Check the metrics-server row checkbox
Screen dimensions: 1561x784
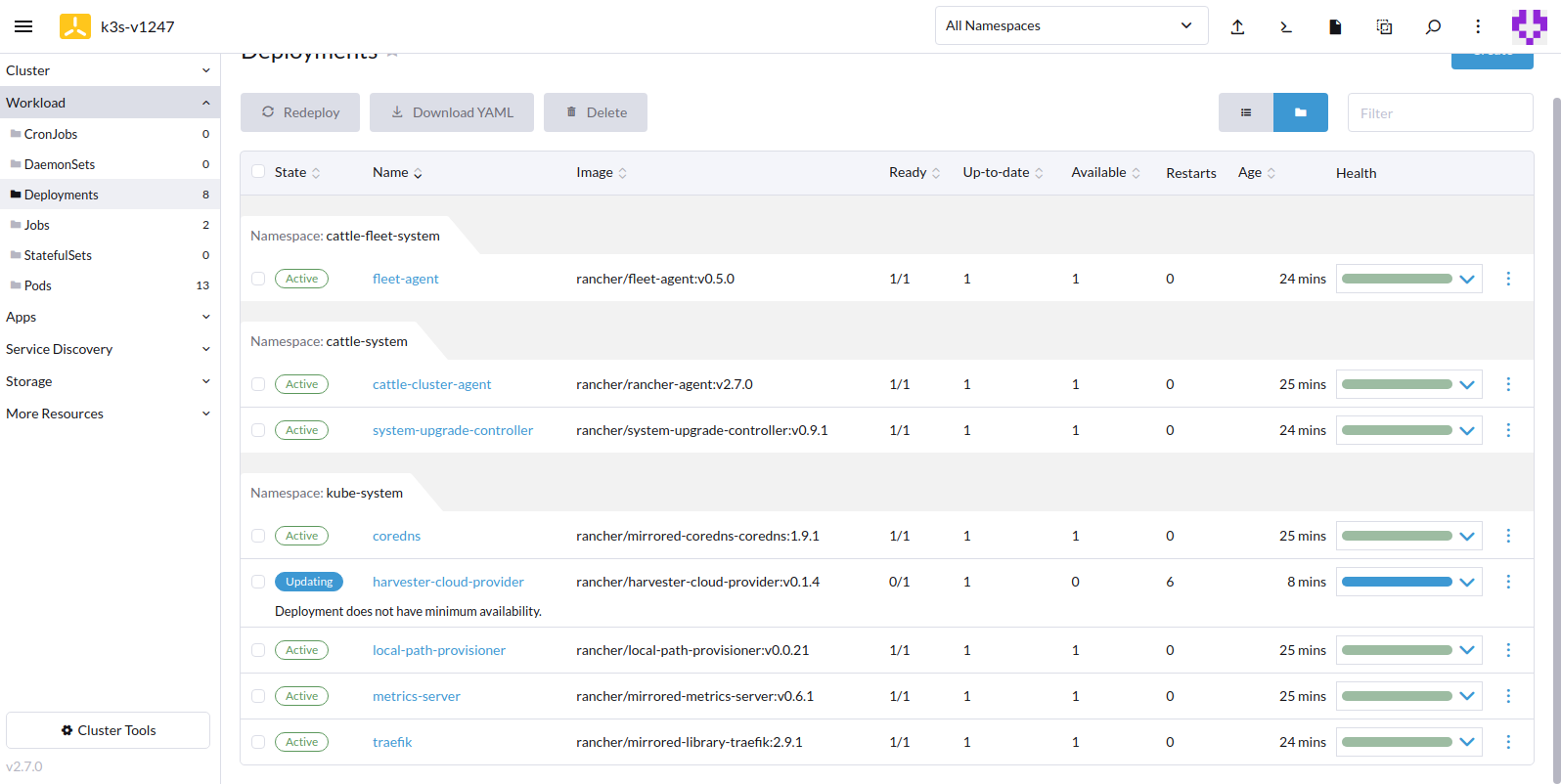[258, 696]
